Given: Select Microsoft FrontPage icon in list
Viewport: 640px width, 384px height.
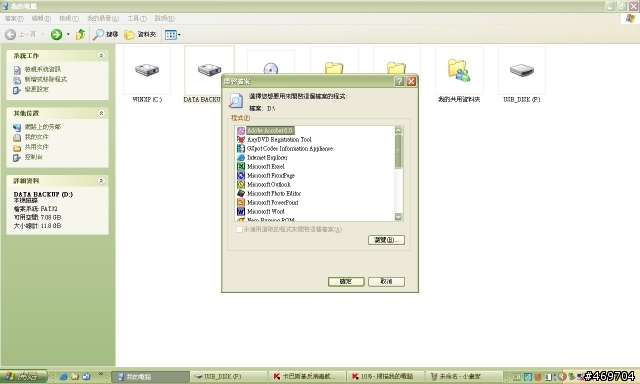Looking at the screenshot, I should point(241,175).
